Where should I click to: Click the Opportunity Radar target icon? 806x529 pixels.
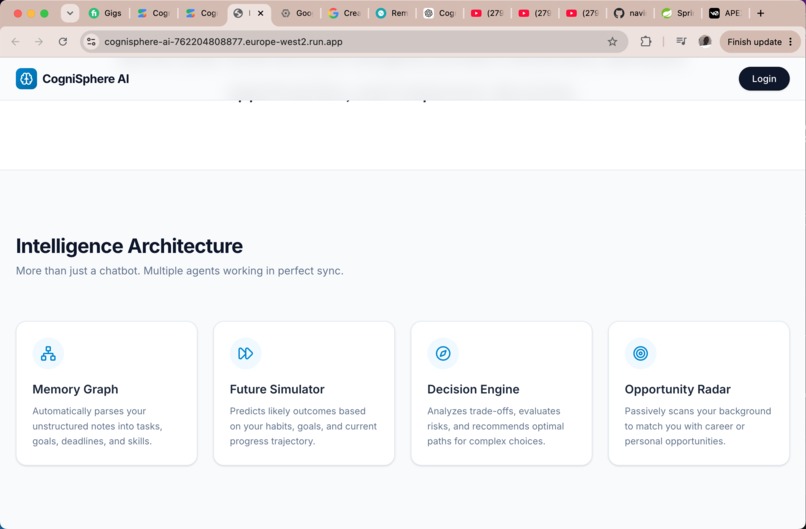(x=640, y=353)
